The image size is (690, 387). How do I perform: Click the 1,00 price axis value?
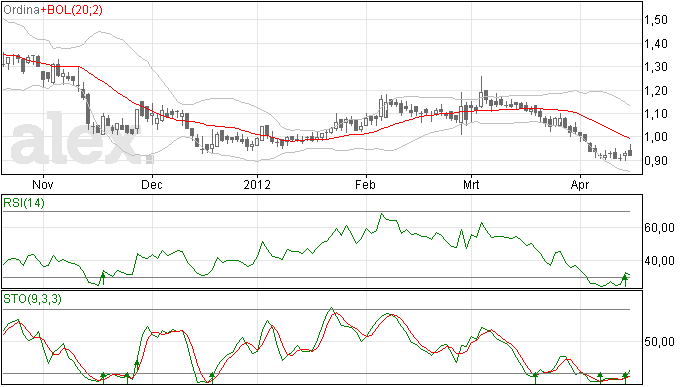pos(656,137)
